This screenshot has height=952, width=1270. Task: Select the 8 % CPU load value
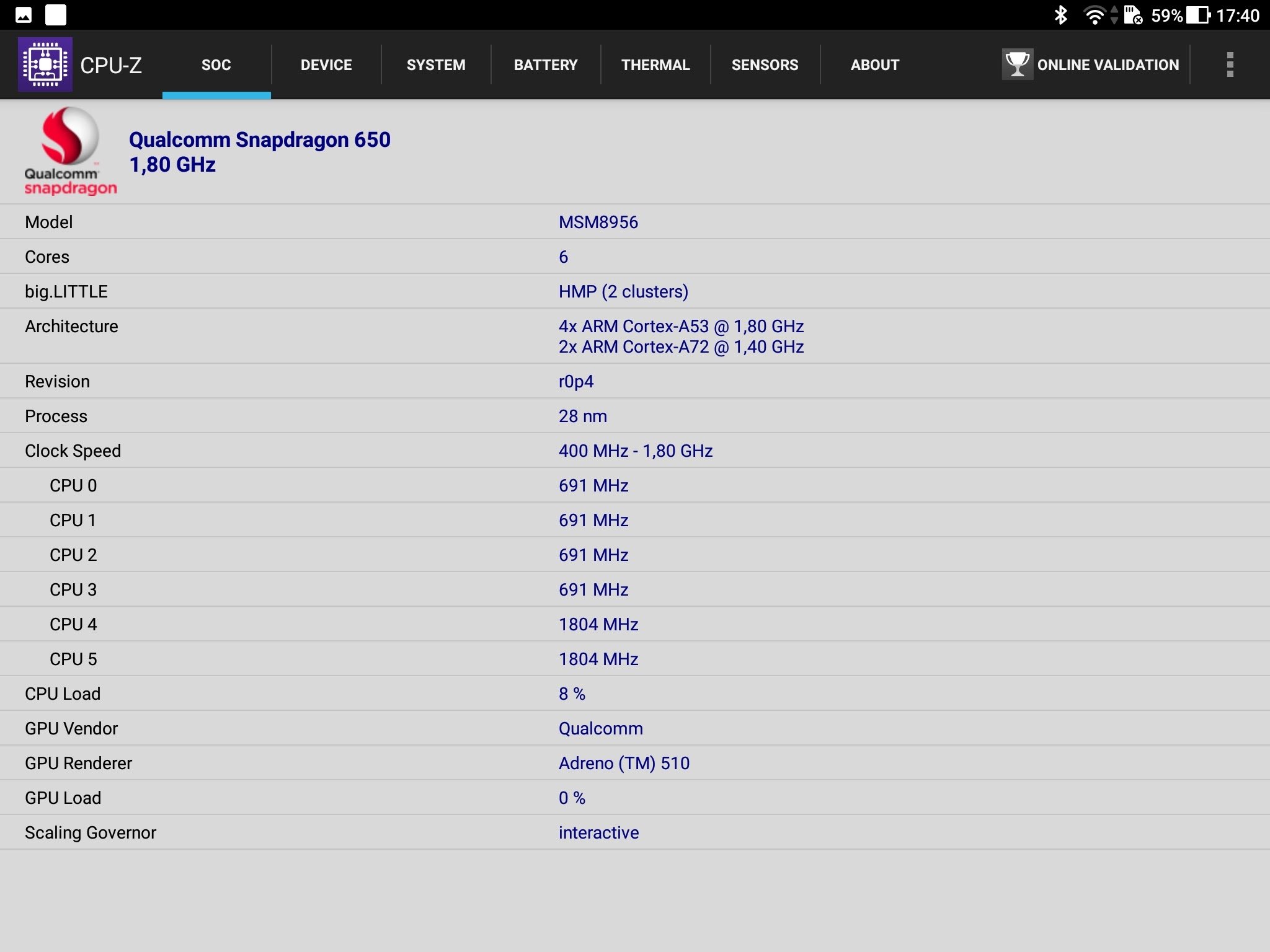coord(572,694)
